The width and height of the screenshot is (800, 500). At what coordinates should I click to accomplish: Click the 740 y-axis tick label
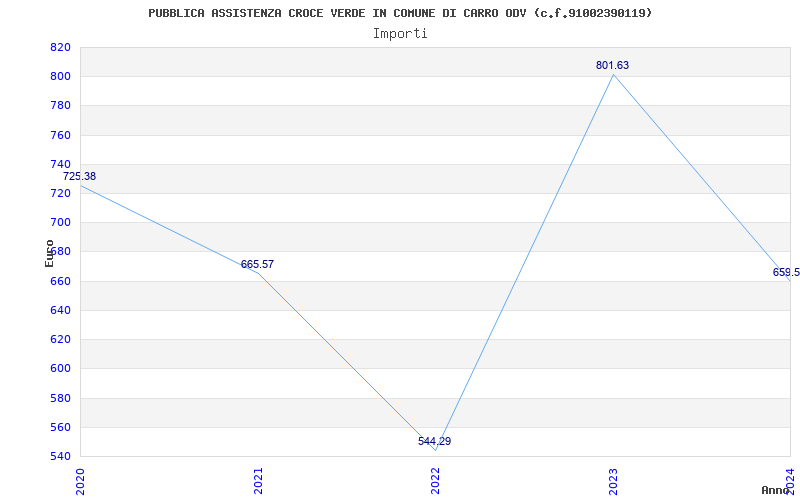pyautogui.click(x=60, y=164)
